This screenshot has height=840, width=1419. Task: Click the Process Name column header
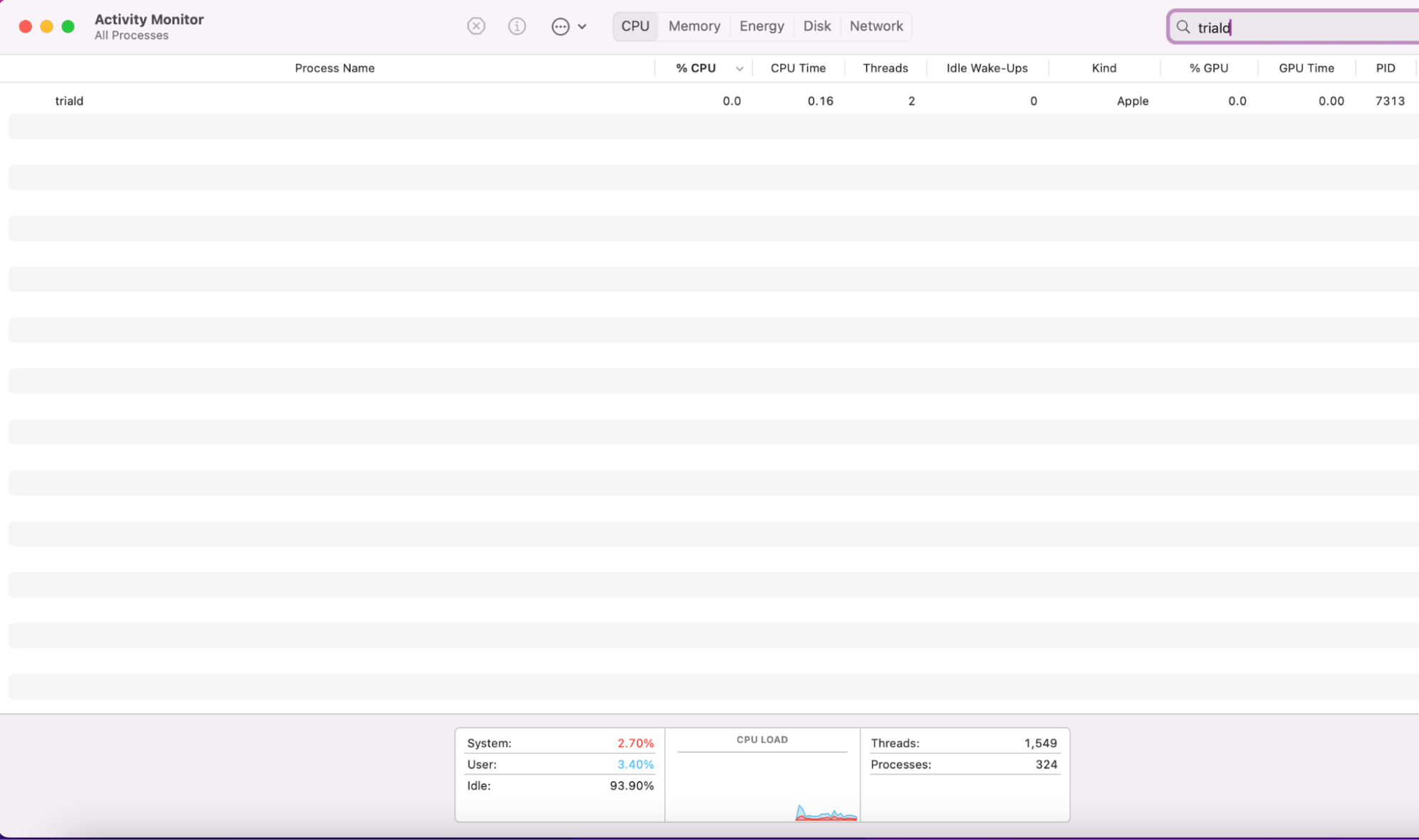(334, 68)
